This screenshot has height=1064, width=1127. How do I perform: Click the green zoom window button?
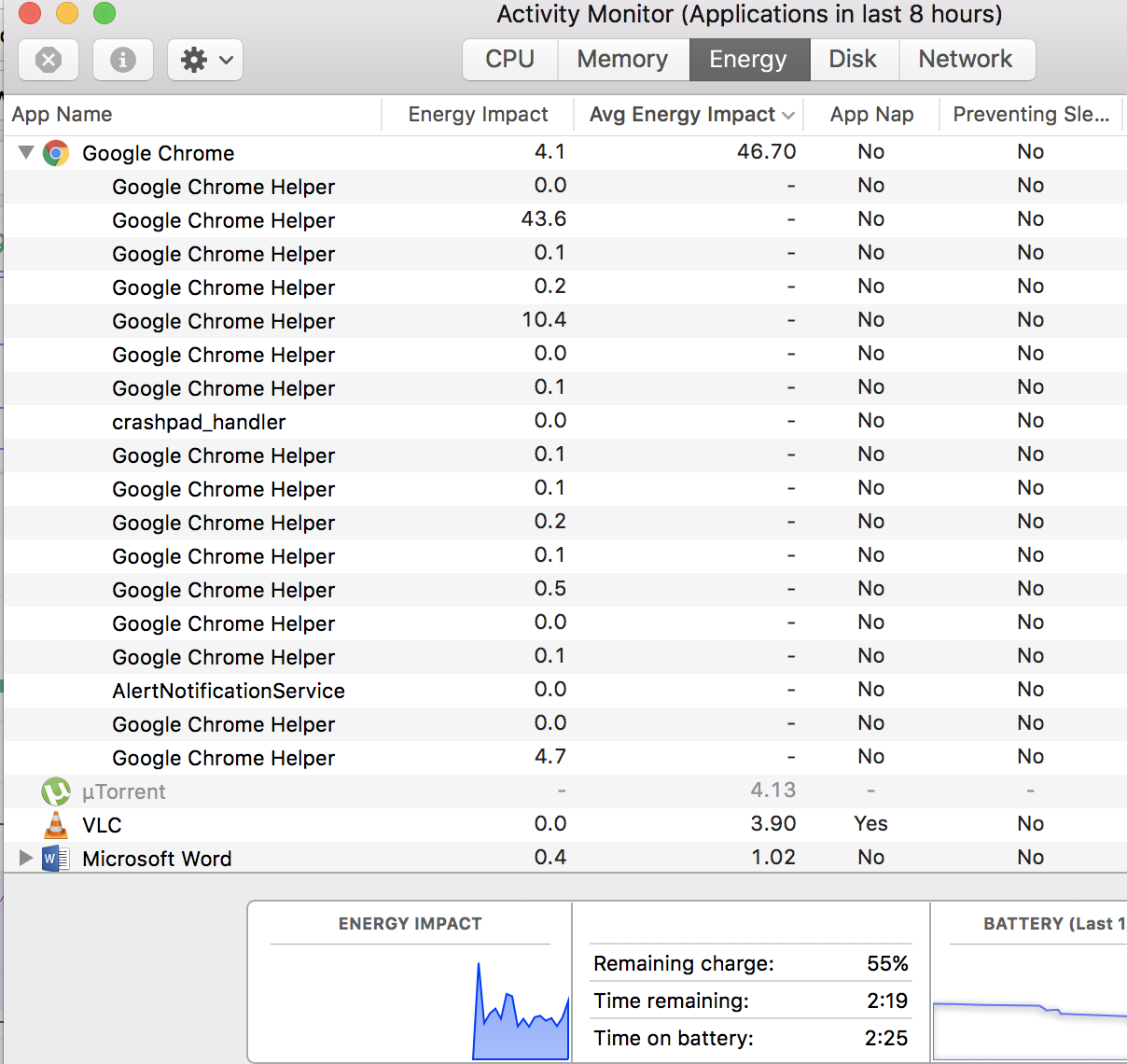104,13
